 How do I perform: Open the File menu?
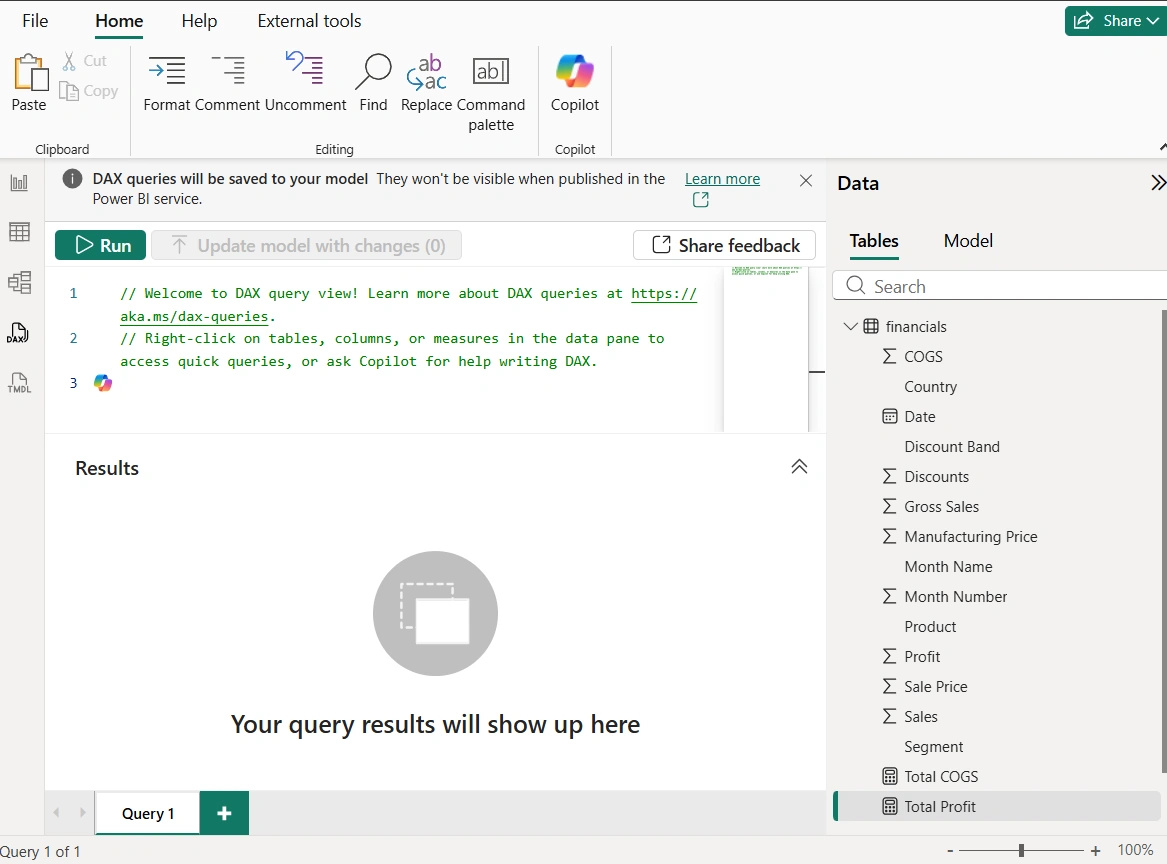click(35, 21)
